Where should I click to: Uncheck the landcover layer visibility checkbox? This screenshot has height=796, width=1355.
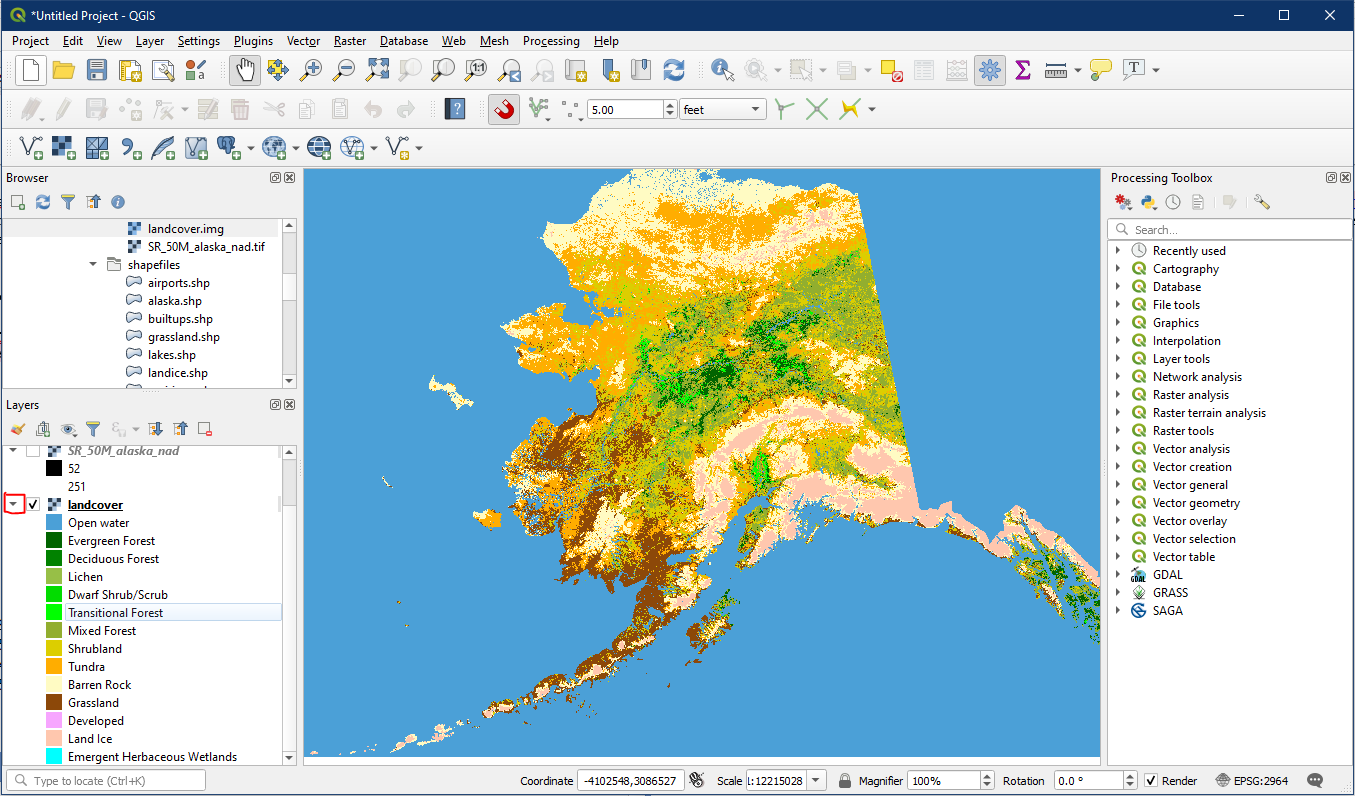click(34, 505)
